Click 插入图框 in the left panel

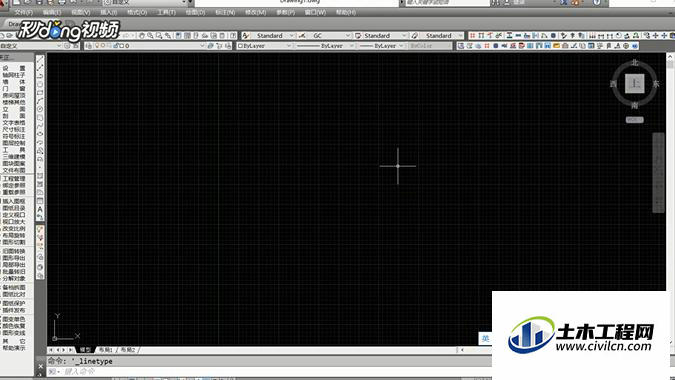[14, 201]
